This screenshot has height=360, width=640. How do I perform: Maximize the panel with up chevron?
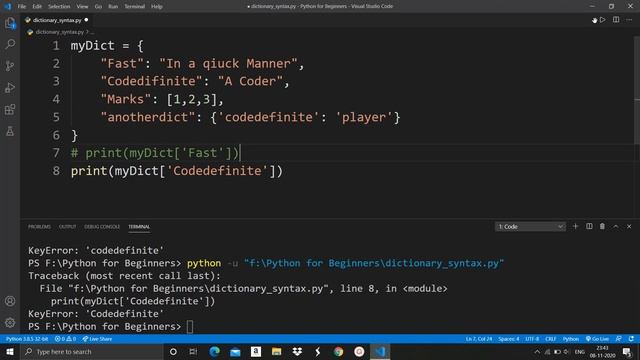tap(616, 226)
